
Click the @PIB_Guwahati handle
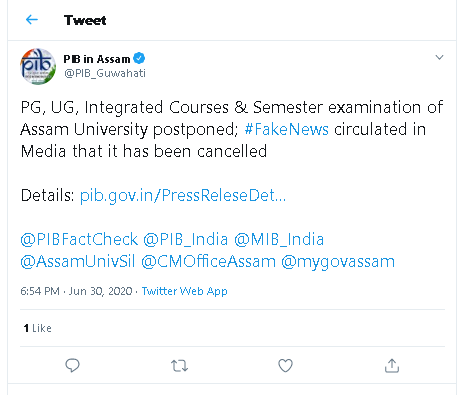pos(105,73)
